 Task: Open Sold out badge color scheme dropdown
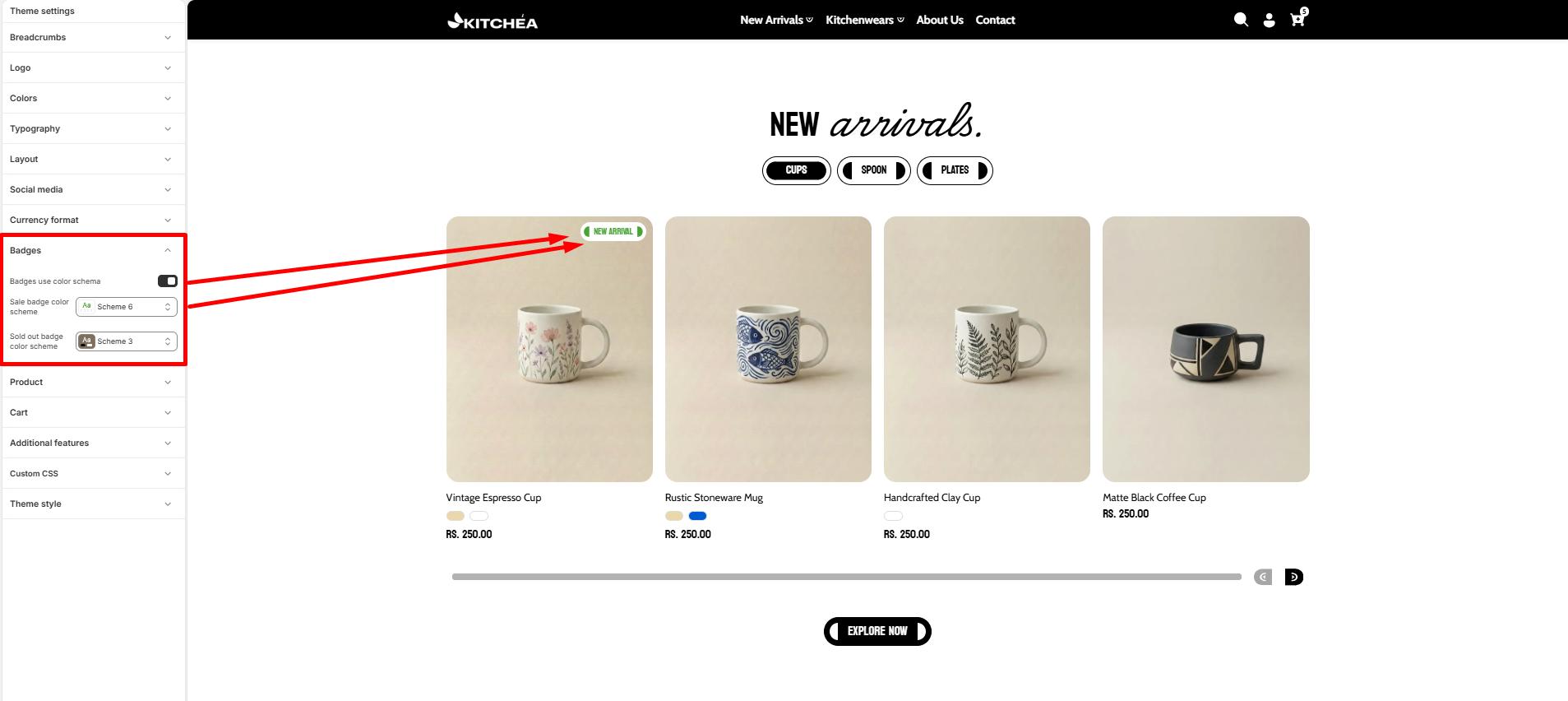pos(127,341)
